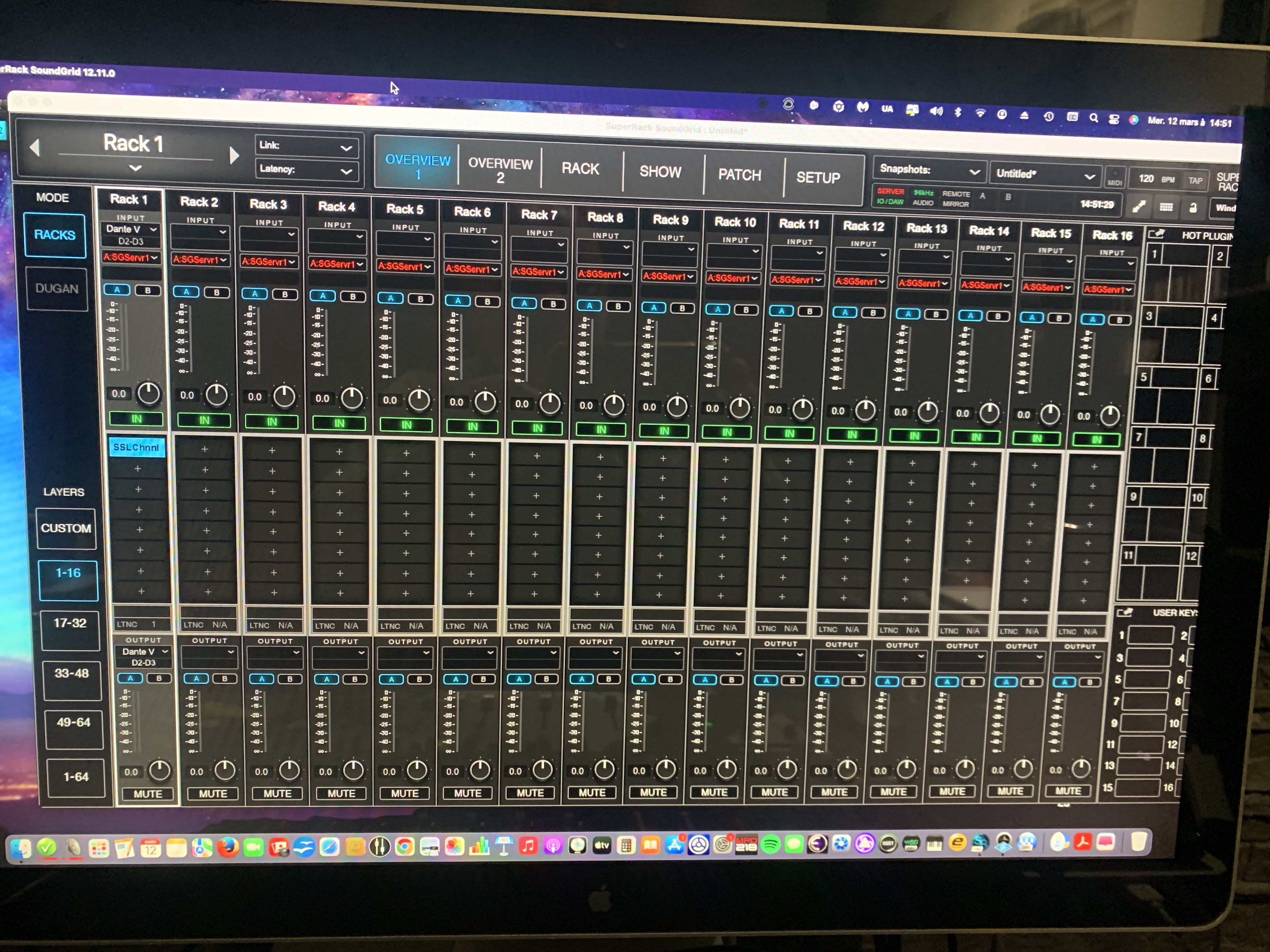Screen dimensions: 1270x952
Task: Toggle the IN button on Rack 12
Action: point(852,435)
